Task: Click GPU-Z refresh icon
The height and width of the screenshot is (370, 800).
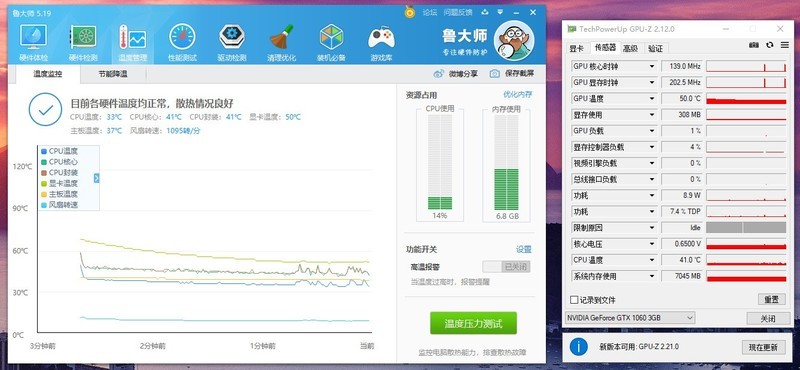Action: point(770,45)
